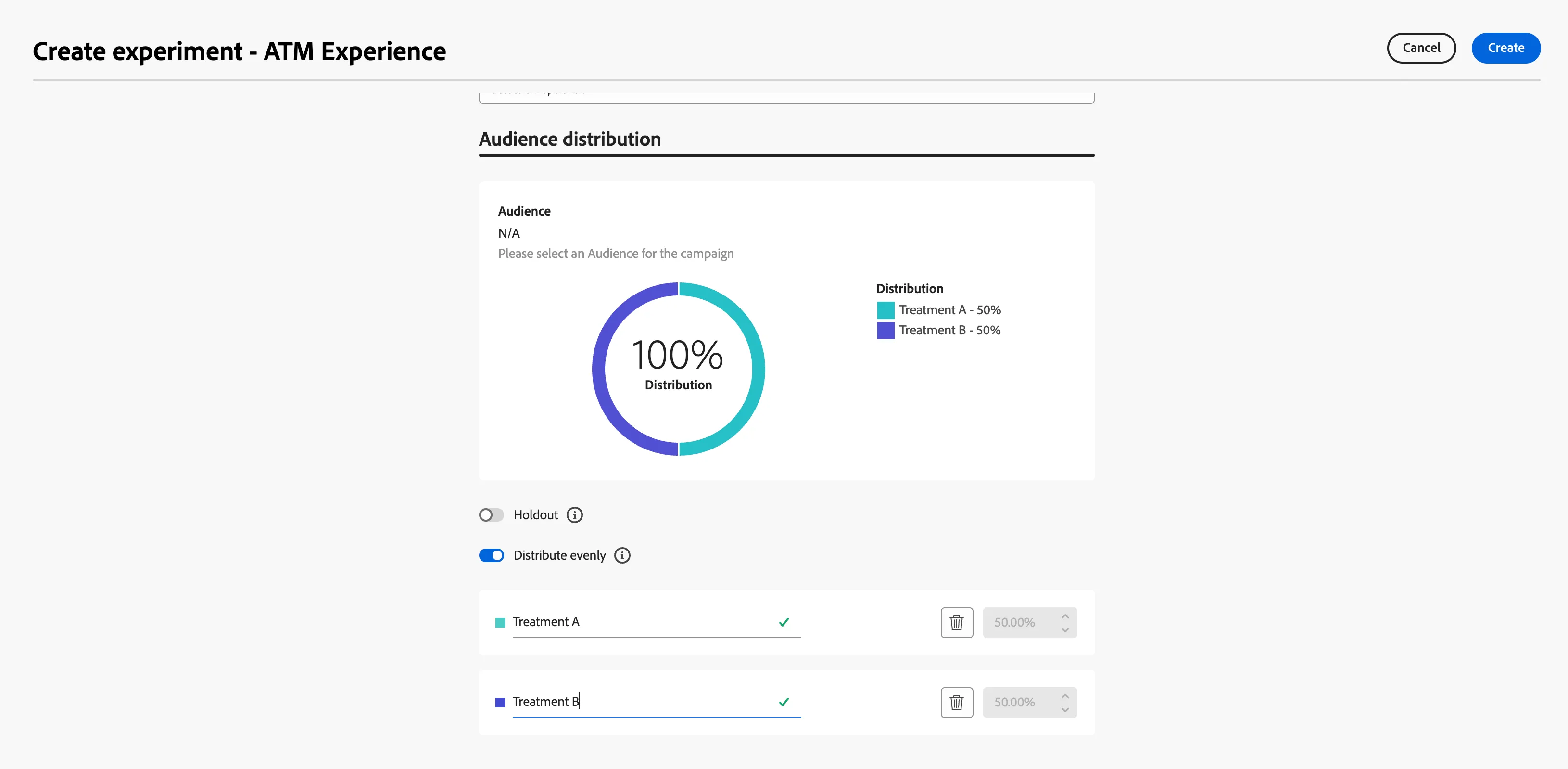
Task: Disable the Distribute evenly toggle
Action: click(x=491, y=555)
